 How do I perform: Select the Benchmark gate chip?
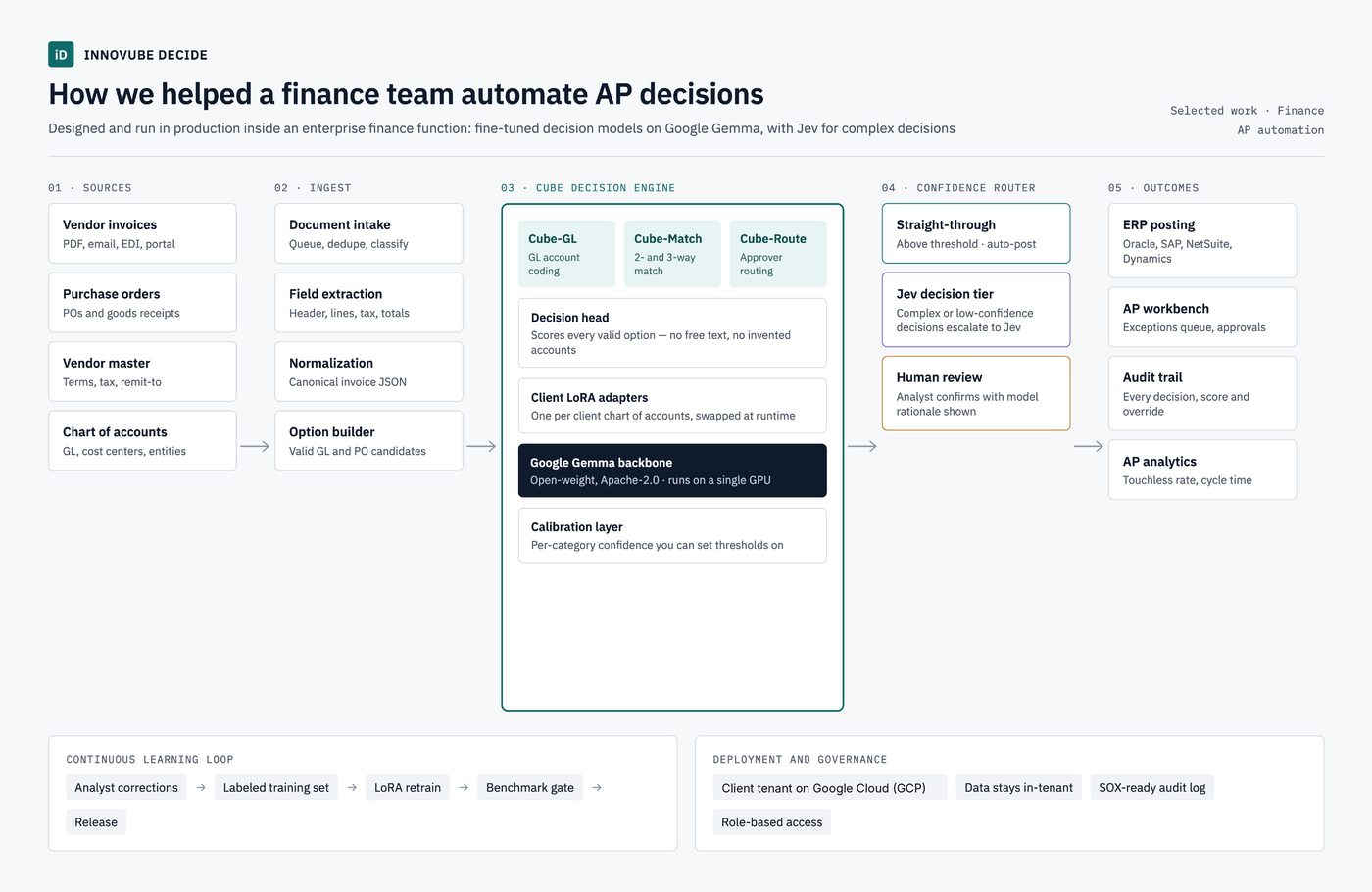[530, 787]
